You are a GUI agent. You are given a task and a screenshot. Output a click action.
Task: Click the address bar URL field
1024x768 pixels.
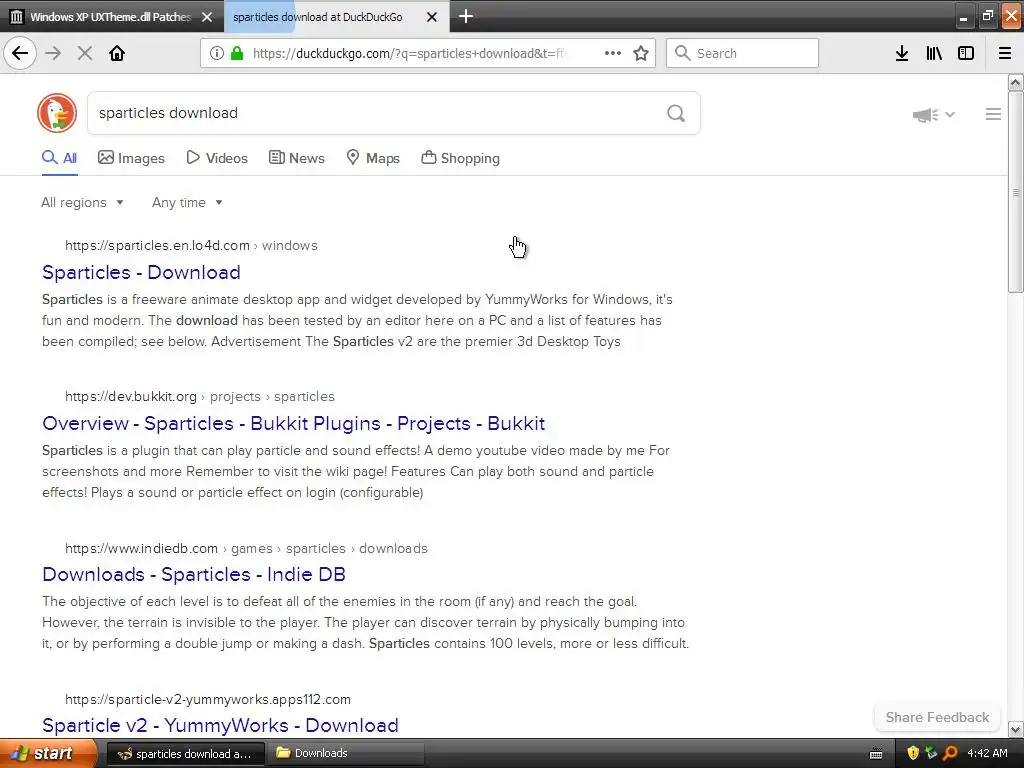coord(410,54)
